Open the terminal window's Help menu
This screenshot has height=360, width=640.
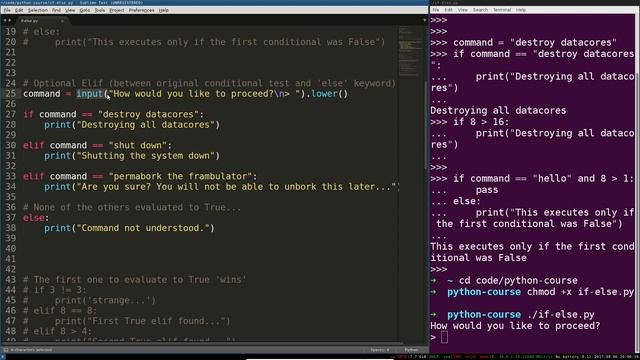(x=521, y=10)
